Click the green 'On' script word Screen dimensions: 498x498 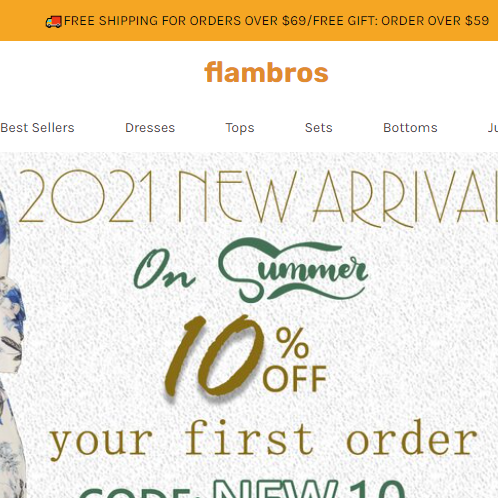164,269
